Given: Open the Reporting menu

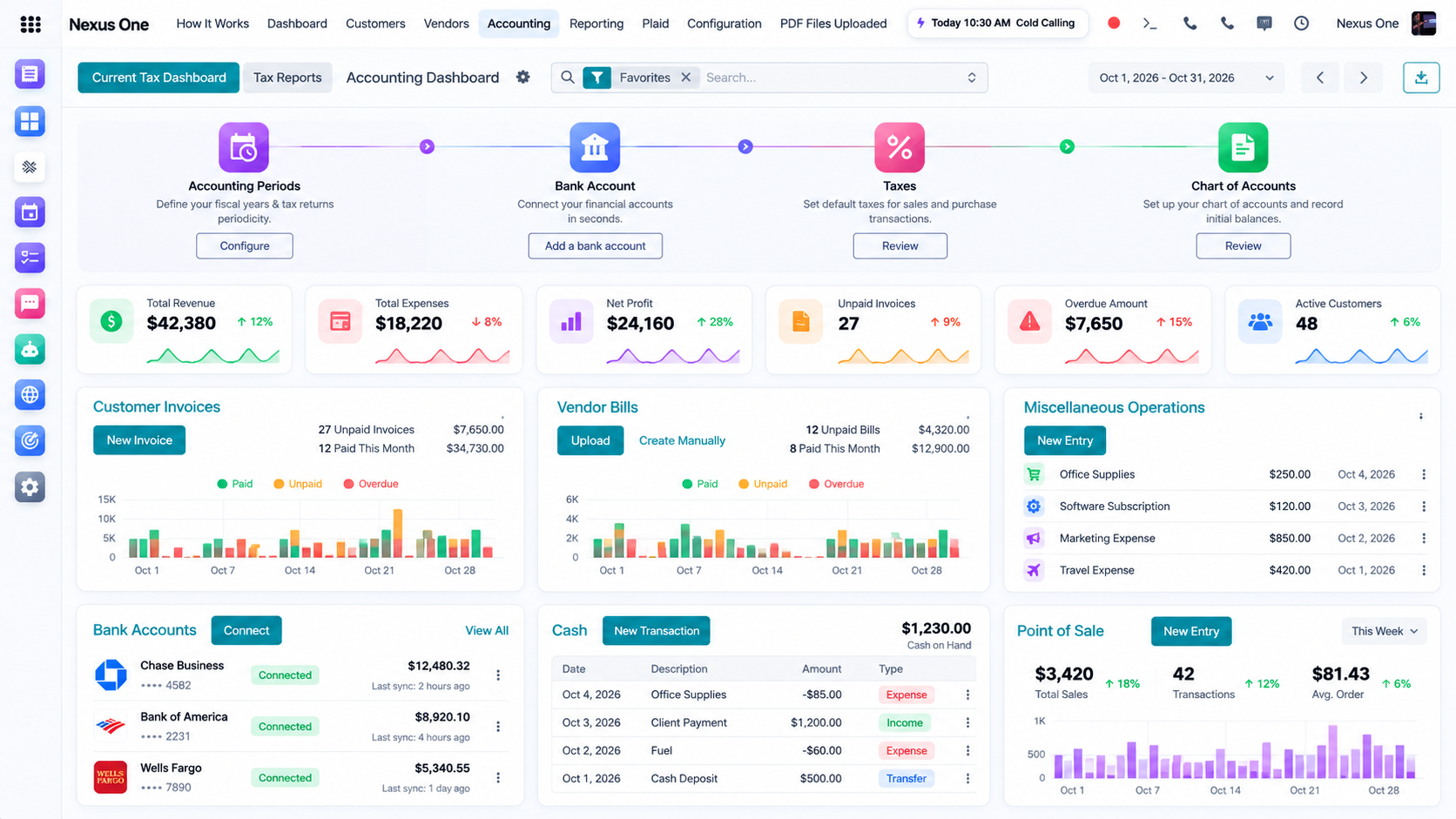Looking at the screenshot, I should point(597,23).
